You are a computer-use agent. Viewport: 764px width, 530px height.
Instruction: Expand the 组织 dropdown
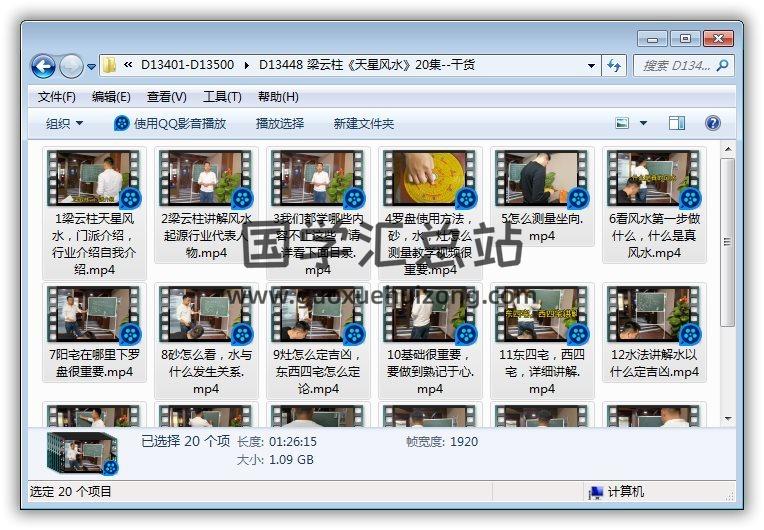(x=64, y=124)
